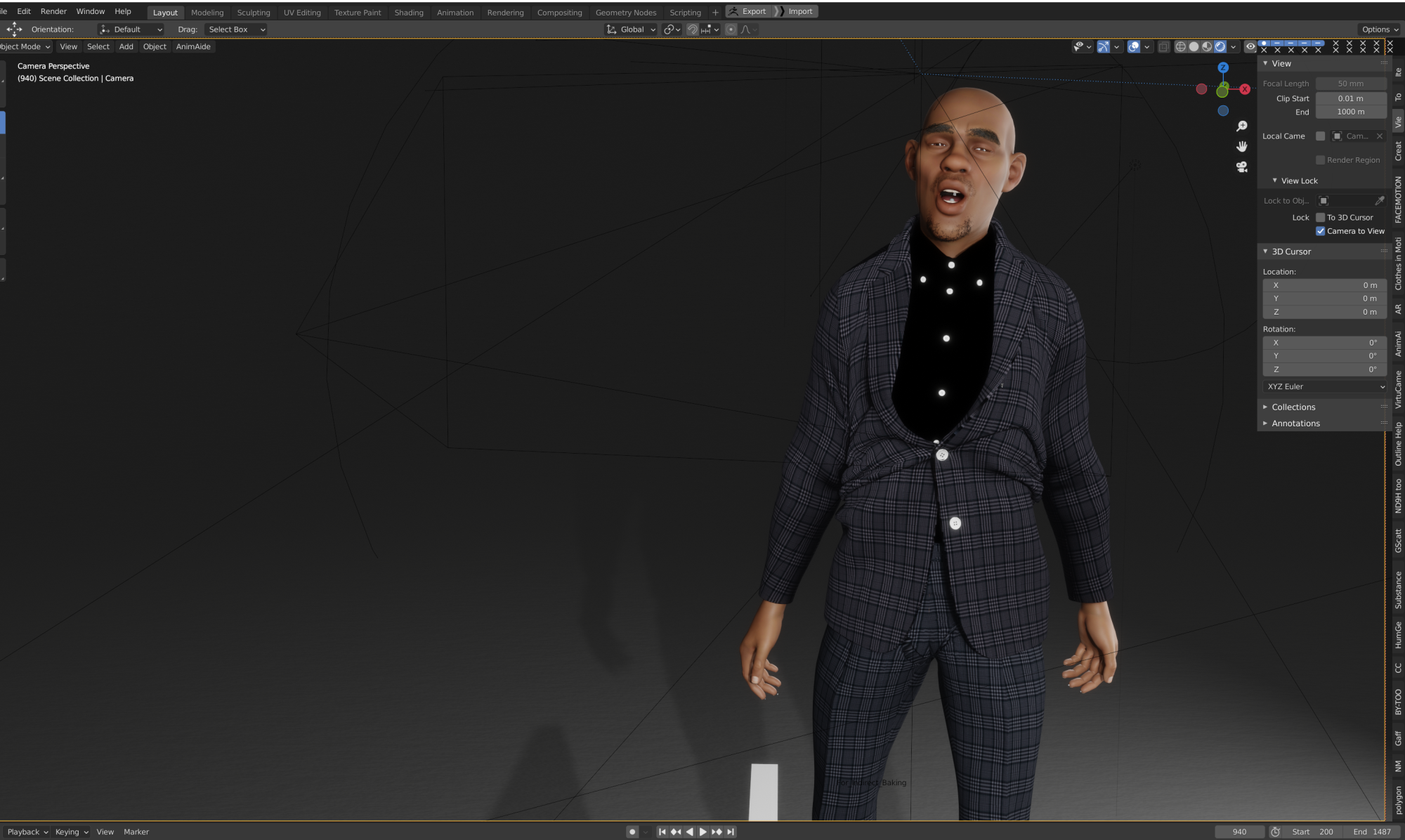This screenshot has height=840, width=1405.
Task: Open the AnimAide menu
Action: 193,47
